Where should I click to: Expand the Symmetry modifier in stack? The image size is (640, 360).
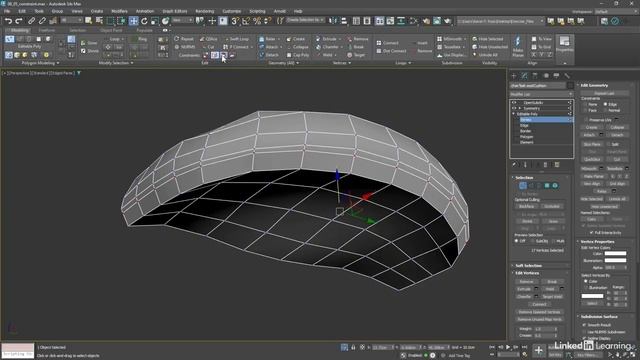pyautogui.click(x=520, y=109)
